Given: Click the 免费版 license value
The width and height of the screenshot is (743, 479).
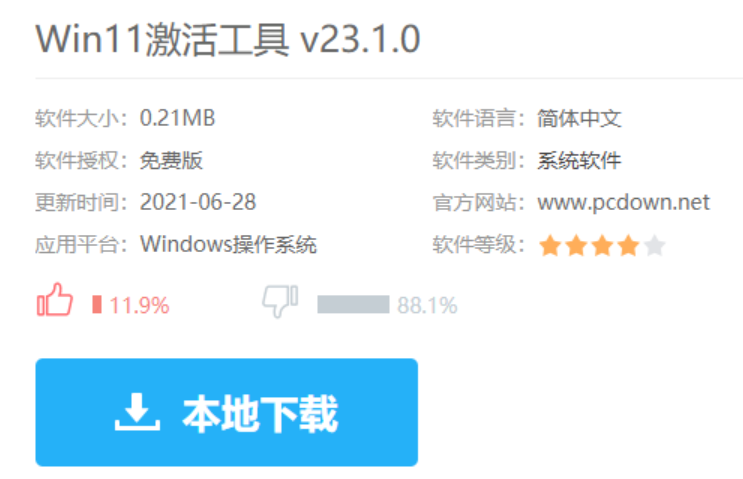Looking at the screenshot, I should [x=171, y=161].
